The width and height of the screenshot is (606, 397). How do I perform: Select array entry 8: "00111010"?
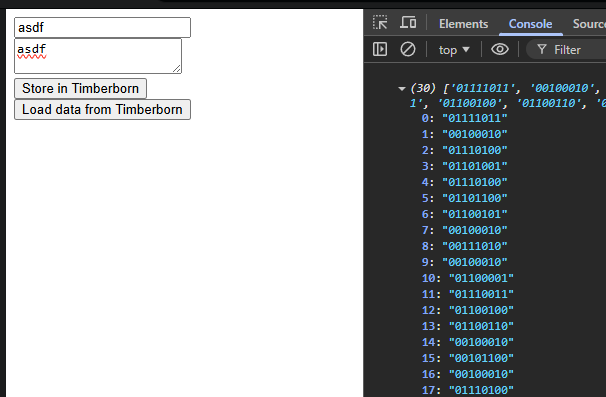(465, 246)
